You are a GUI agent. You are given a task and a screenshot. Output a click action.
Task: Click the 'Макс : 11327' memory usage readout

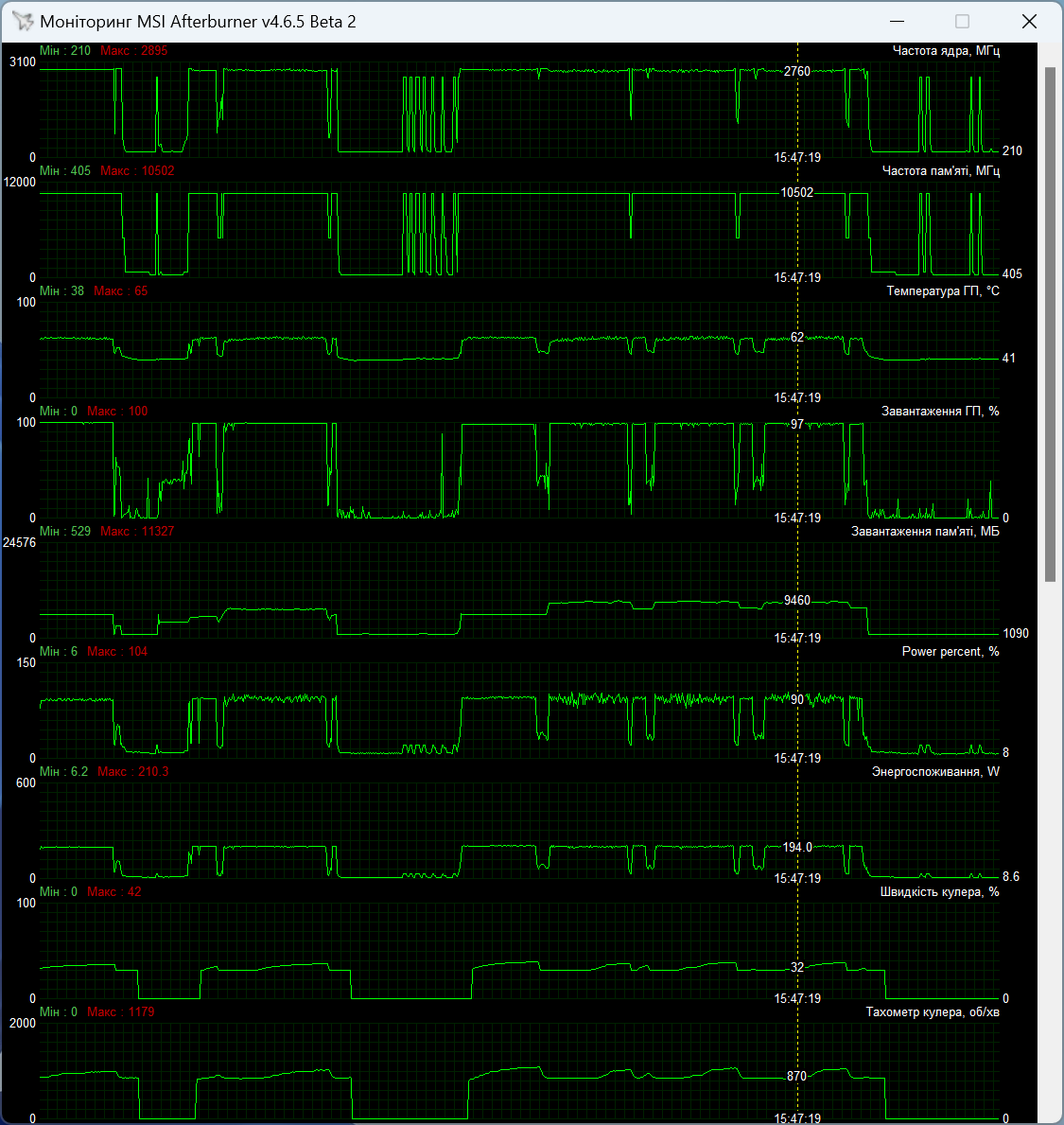pyautogui.click(x=137, y=532)
